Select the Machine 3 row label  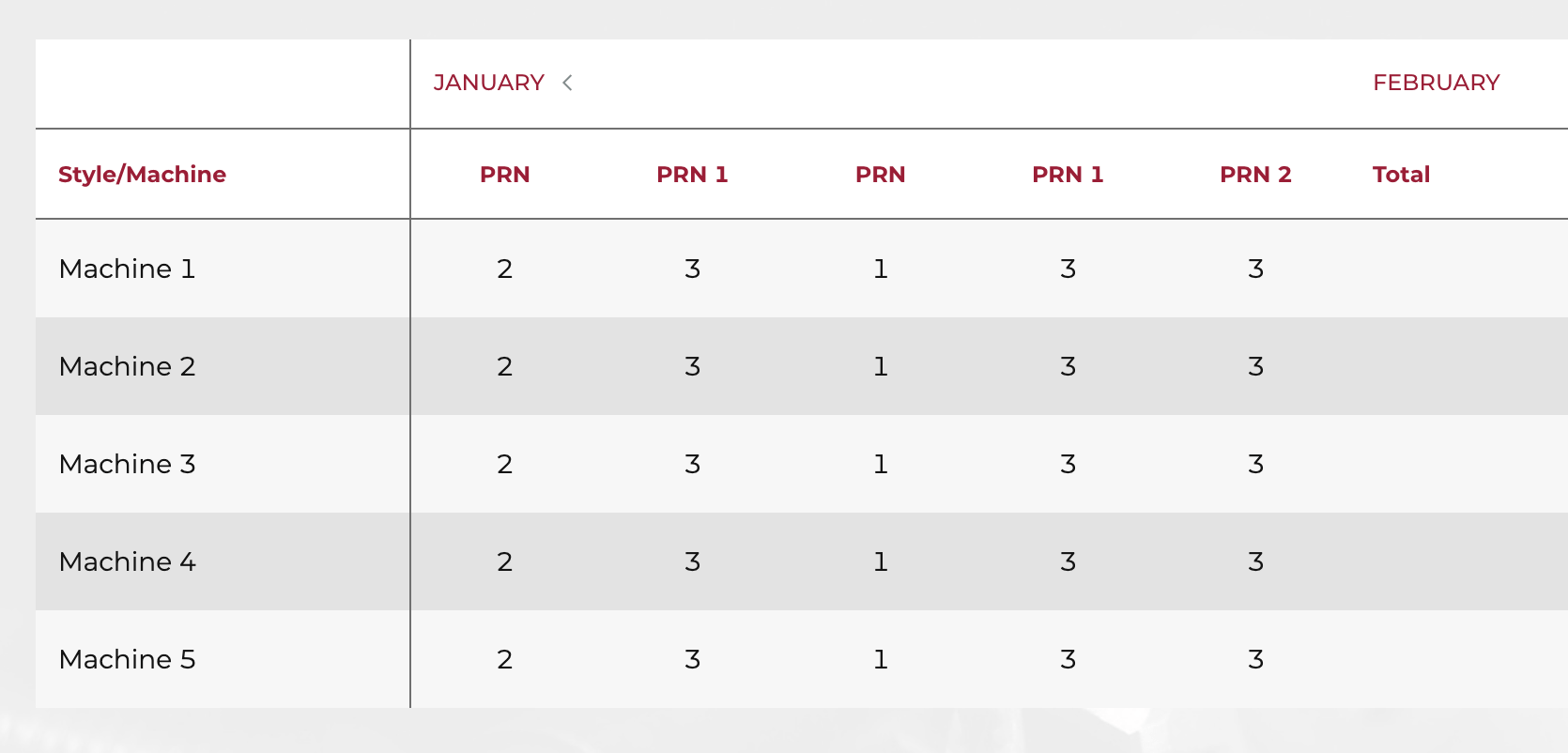point(127,464)
